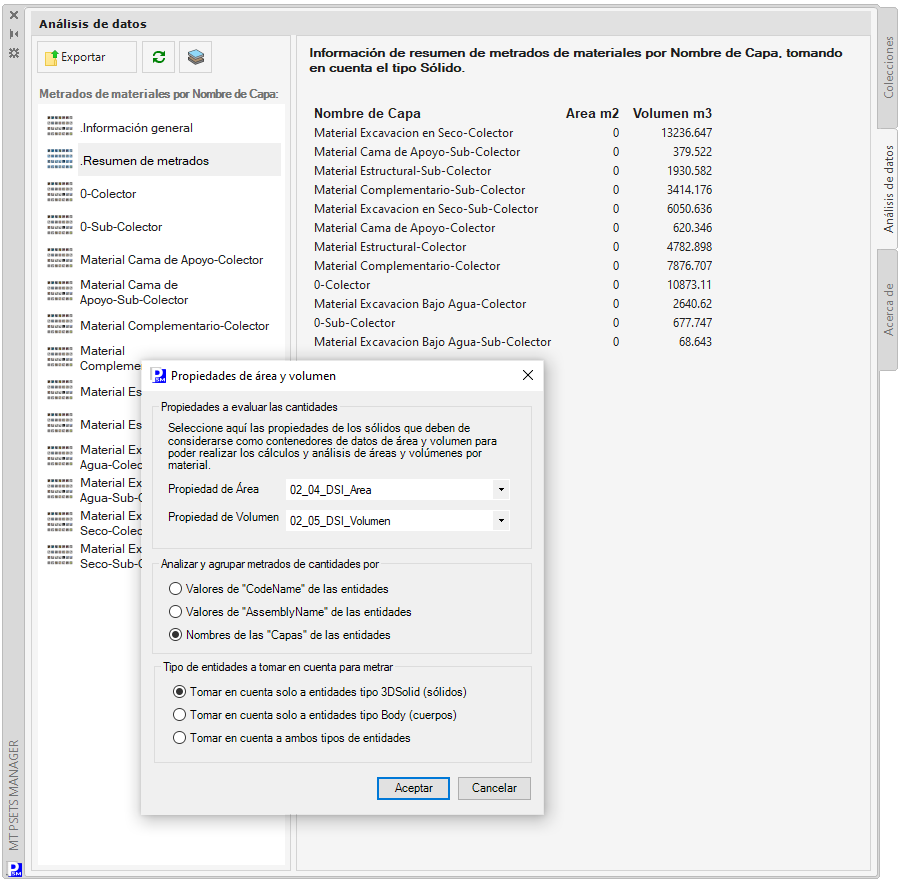Select table icon beside 0-Colector
The width and height of the screenshot is (903, 881).
pos(60,192)
